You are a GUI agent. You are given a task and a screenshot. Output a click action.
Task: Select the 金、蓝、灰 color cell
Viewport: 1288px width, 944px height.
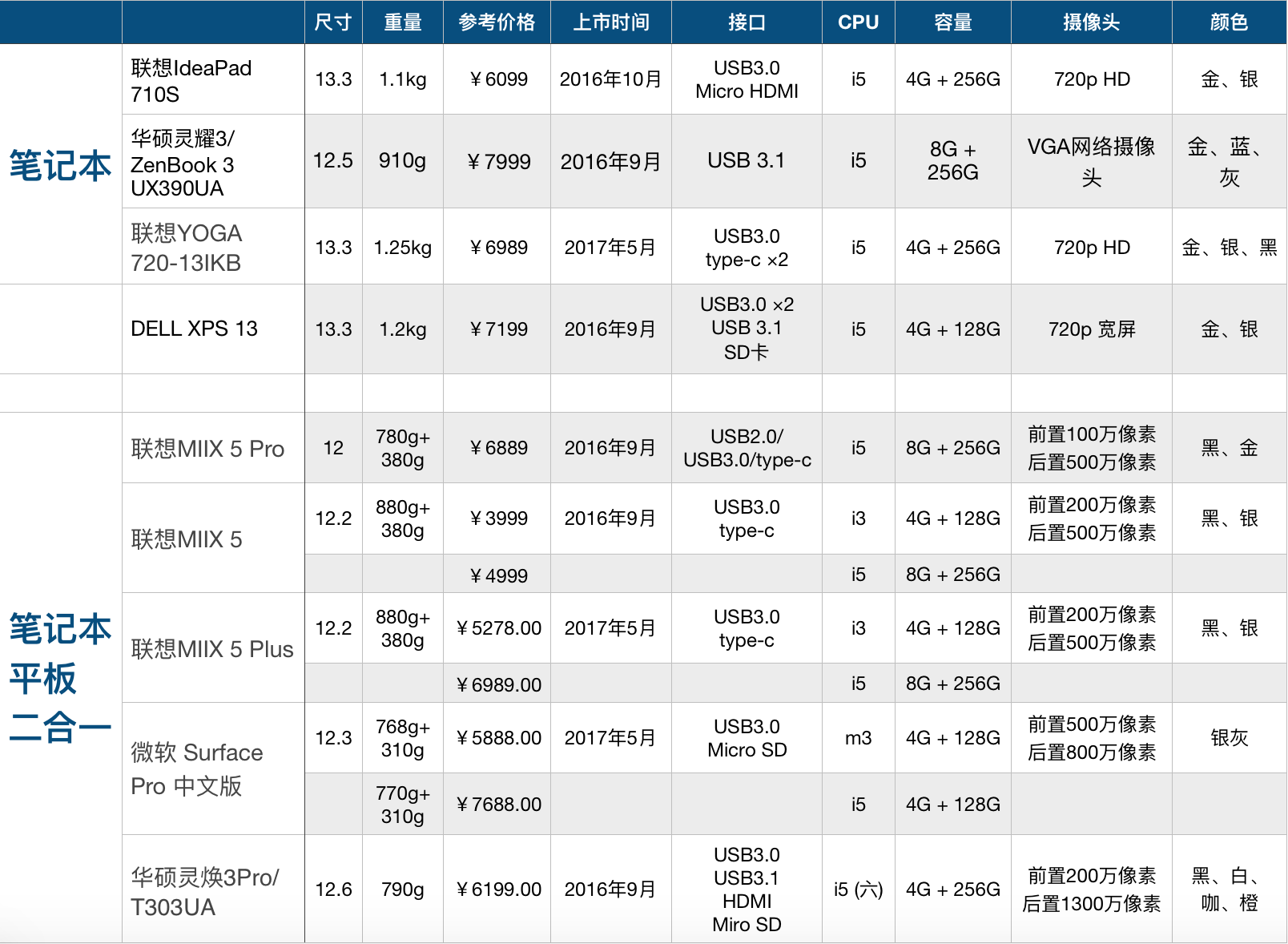pos(1230,161)
